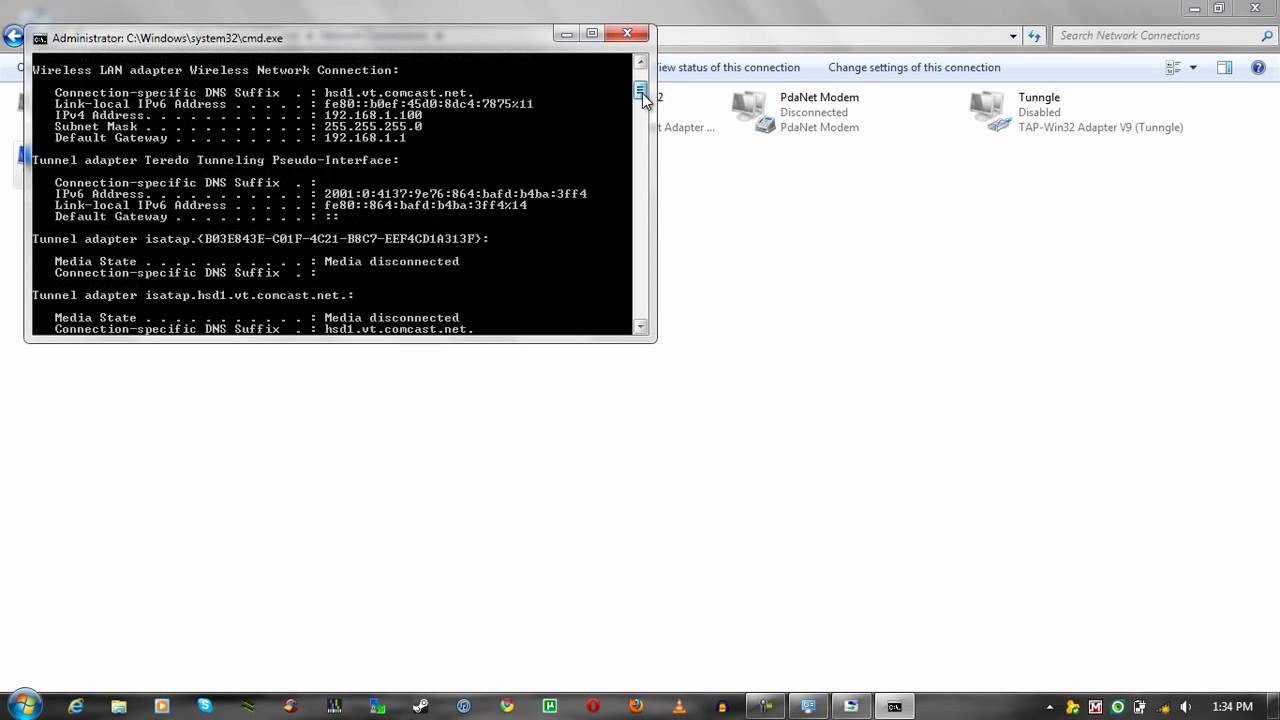Open Windows Media Player from the taskbar
Image resolution: width=1280 pixels, height=720 pixels.
pyautogui.click(x=162, y=706)
